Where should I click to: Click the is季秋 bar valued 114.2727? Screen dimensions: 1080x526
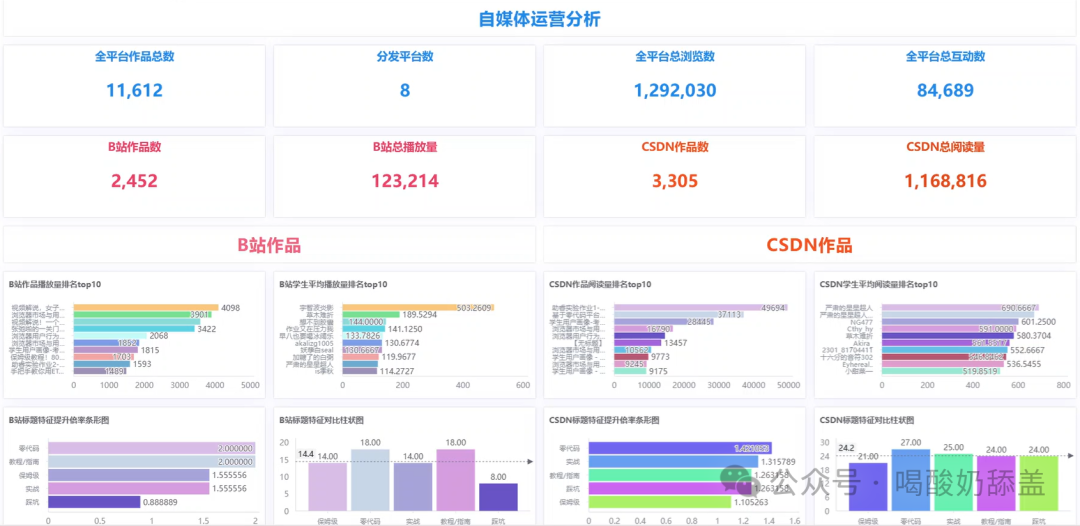(x=360, y=371)
